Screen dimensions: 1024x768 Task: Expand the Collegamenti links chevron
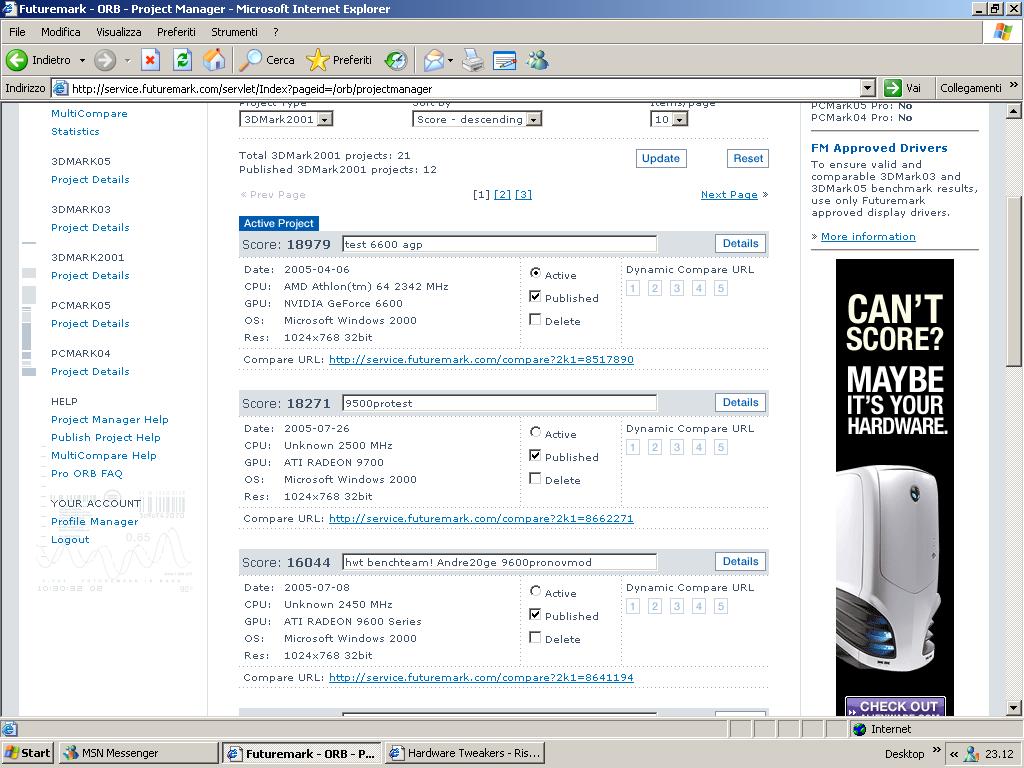pos(1014,85)
